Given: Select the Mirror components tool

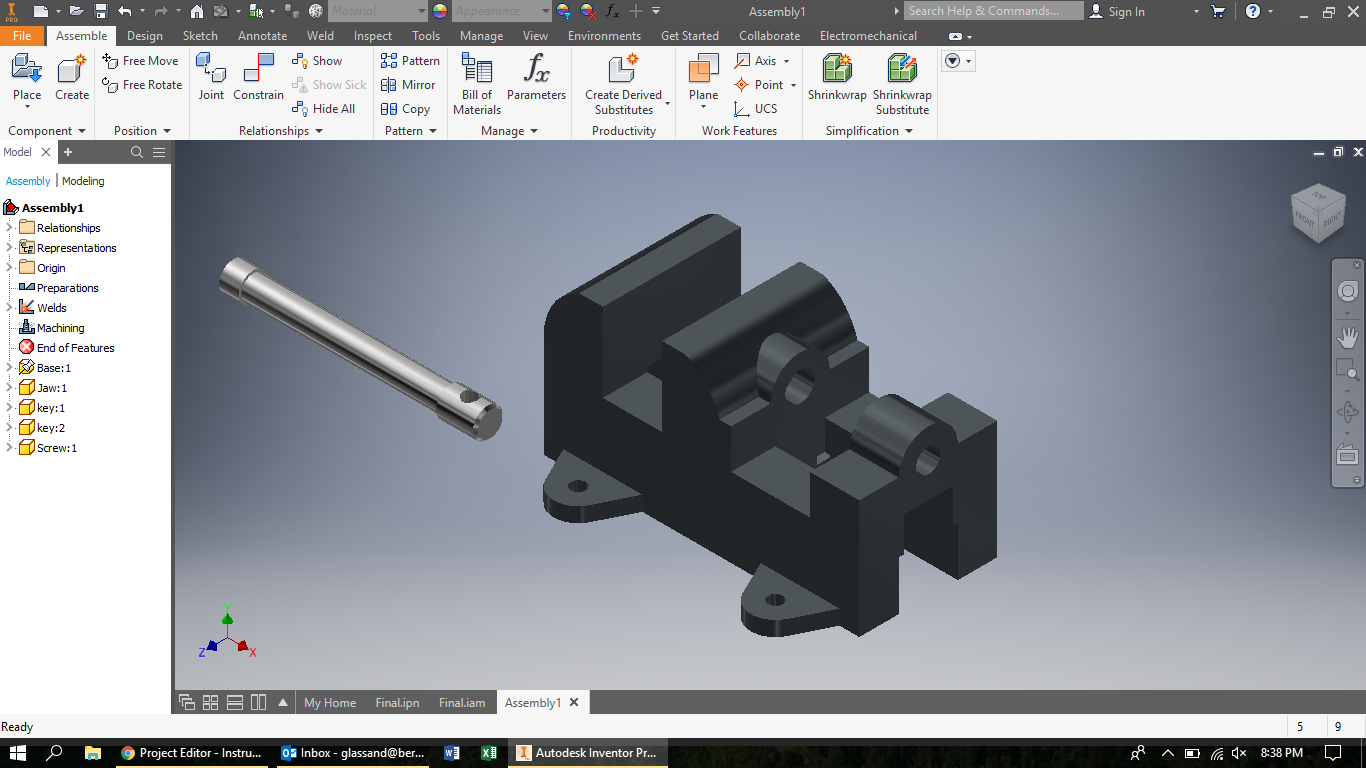Looking at the screenshot, I should [408, 85].
